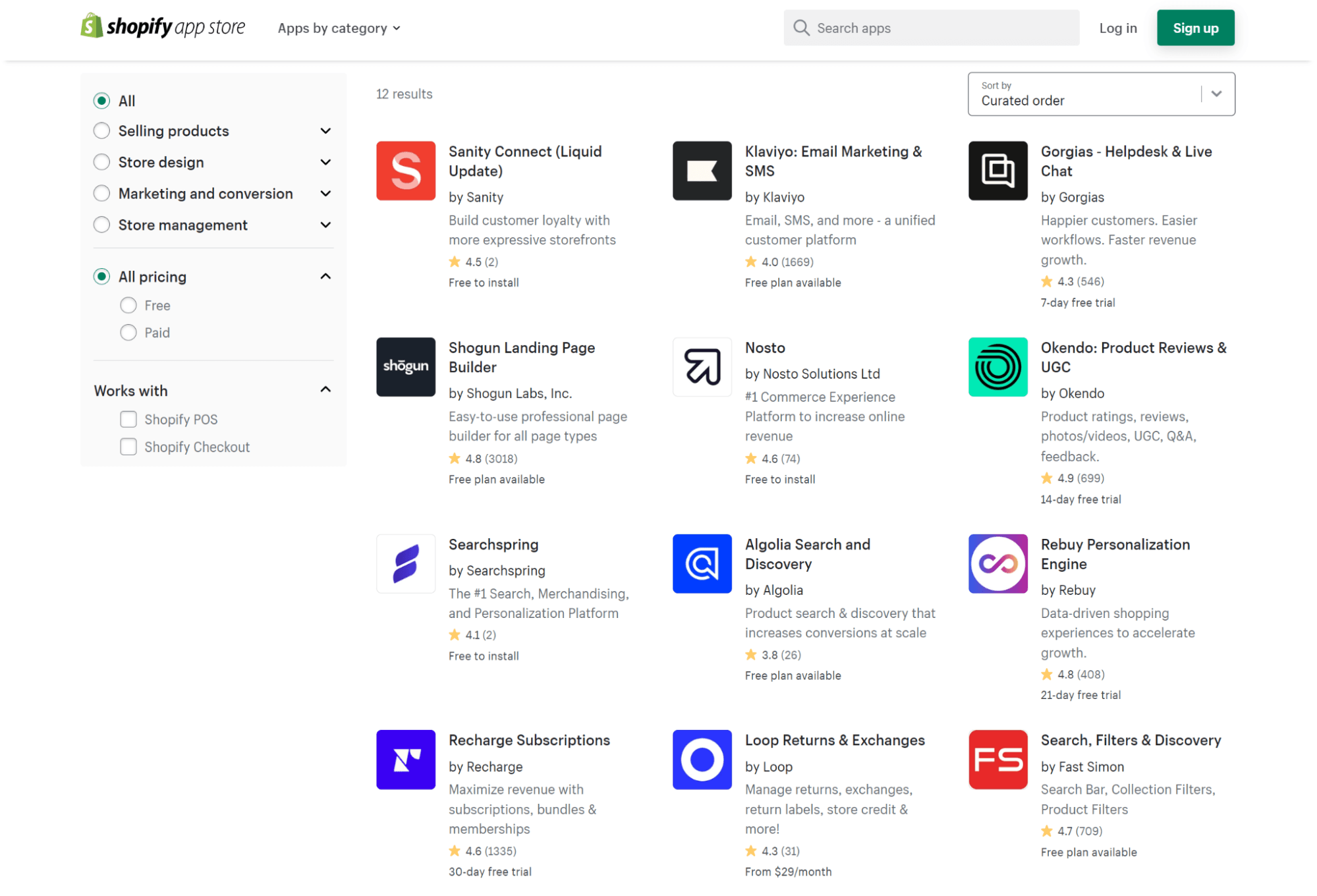The width and height of the screenshot is (1317, 896).
Task: Open the Apps by category menu
Action: coord(339,28)
